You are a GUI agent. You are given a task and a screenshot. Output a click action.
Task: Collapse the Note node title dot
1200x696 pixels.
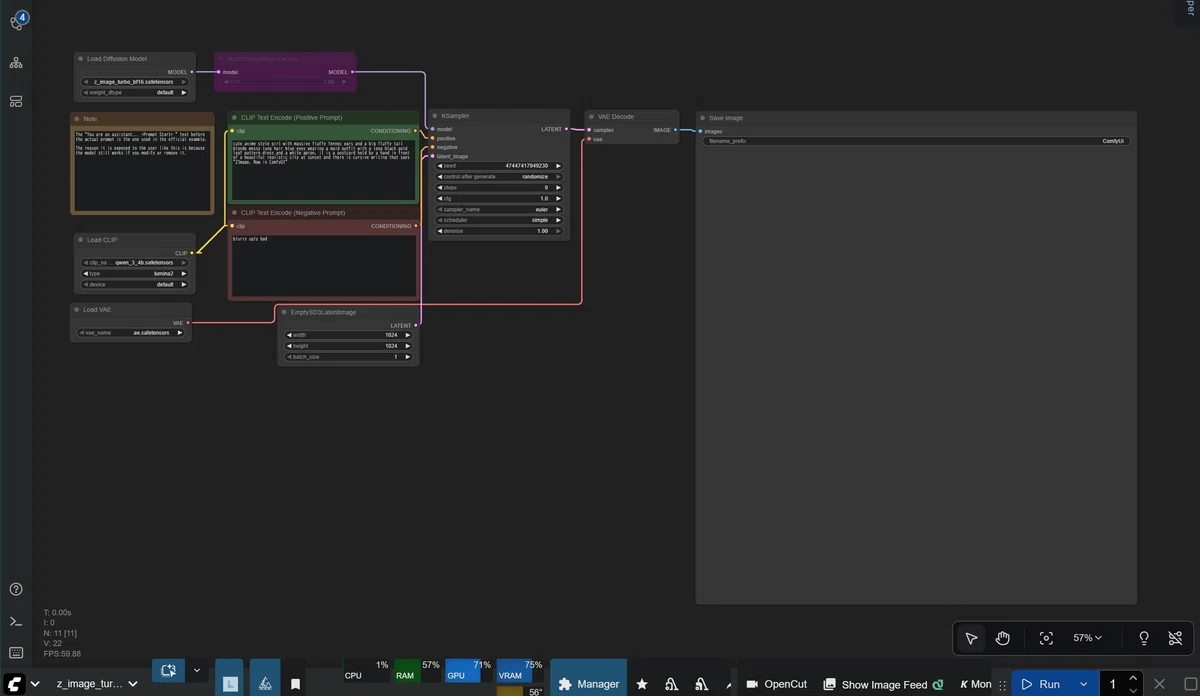[78, 119]
